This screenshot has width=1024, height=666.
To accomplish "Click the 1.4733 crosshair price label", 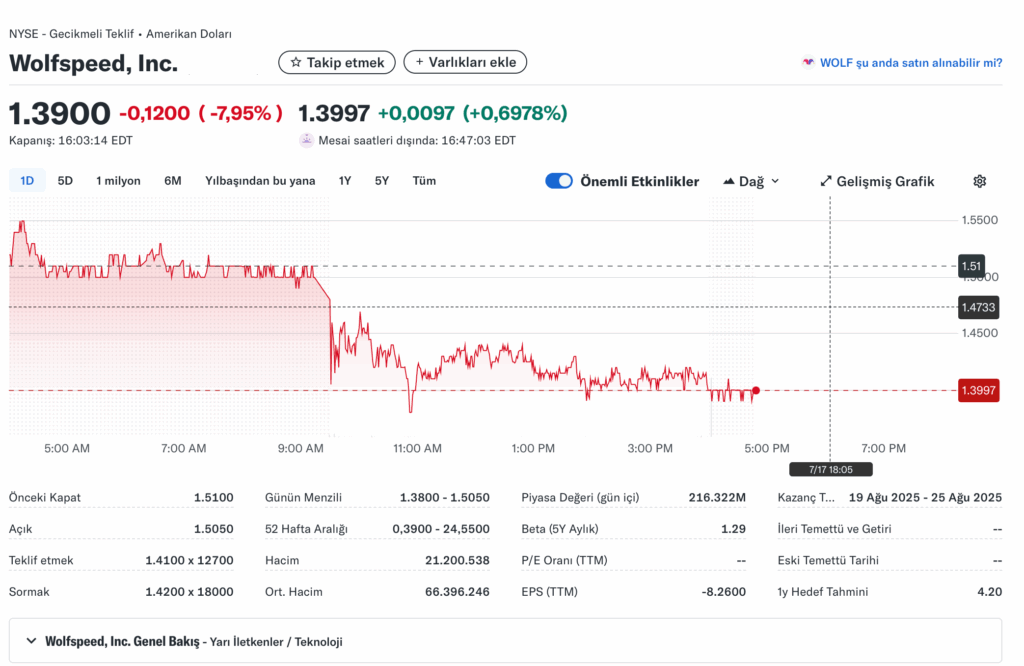I will pos(978,308).
